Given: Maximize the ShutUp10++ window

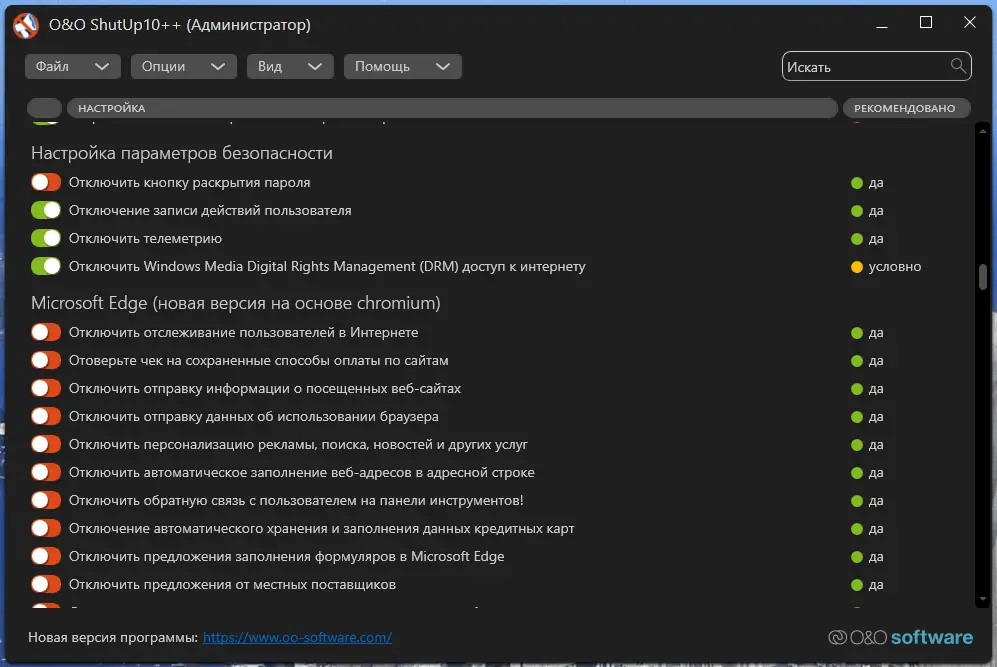Looking at the screenshot, I should click(926, 23).
